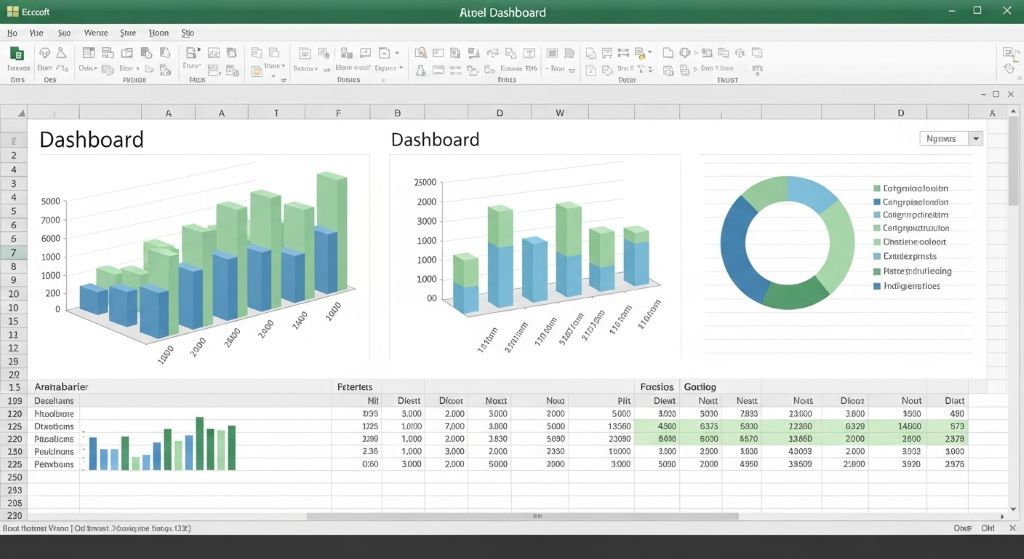Open the Hoon menu
Image resolution: width=1024 pixels, height=559 pixels.
[158, 33]
